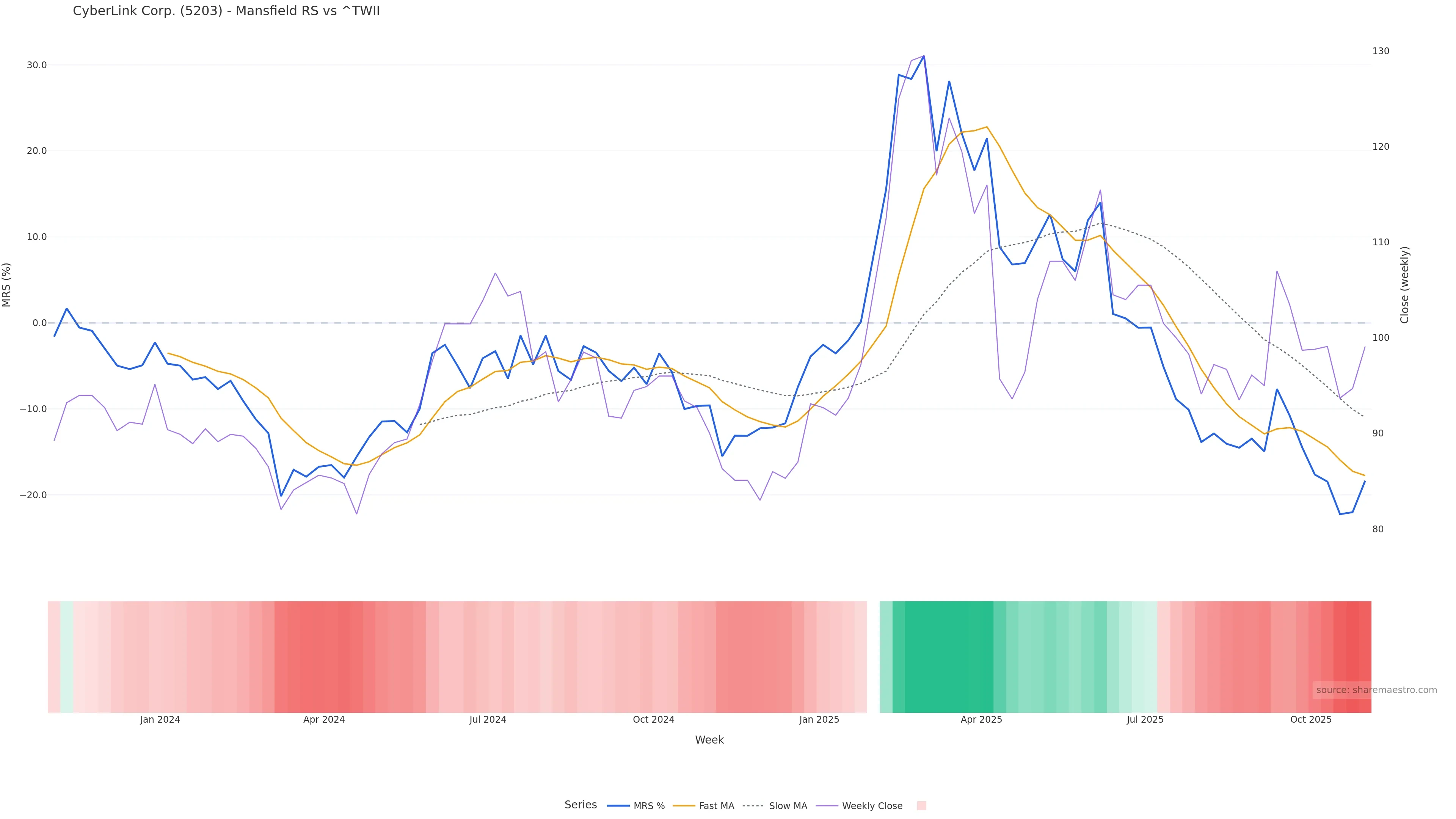Click the Week x-axis title
Image resolution: width=1456 pixels, height=819 pixels.
pos(709,741)
